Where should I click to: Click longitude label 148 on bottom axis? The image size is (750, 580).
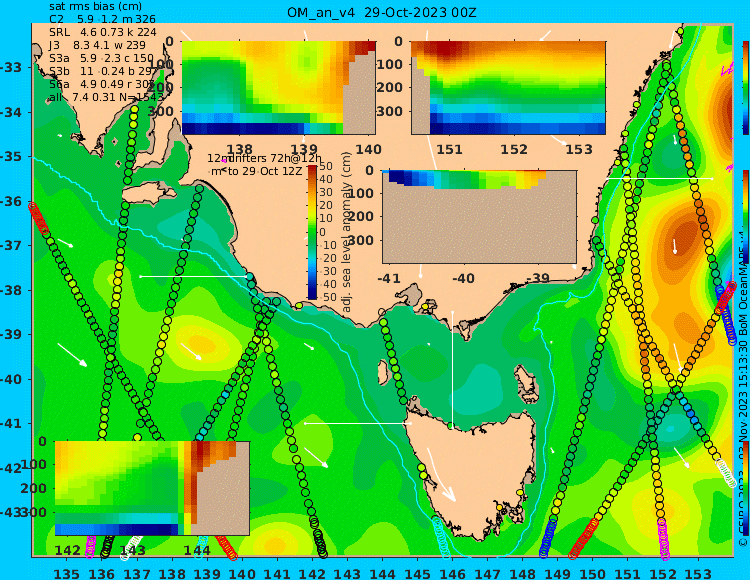pyautogui.click(x=522, y=574)
